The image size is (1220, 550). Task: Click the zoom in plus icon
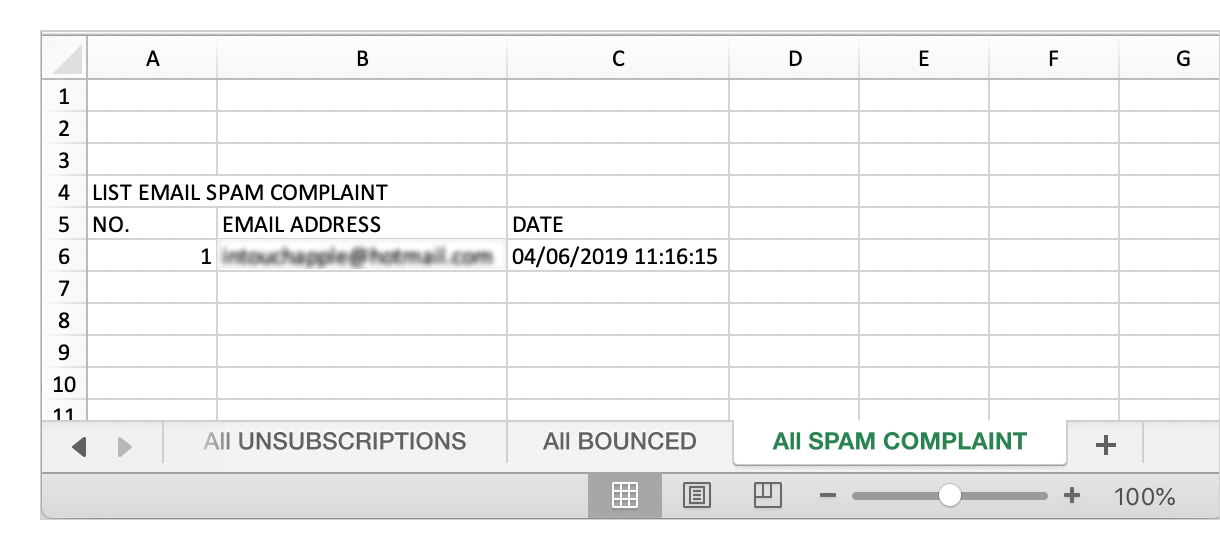(1072, 496)
